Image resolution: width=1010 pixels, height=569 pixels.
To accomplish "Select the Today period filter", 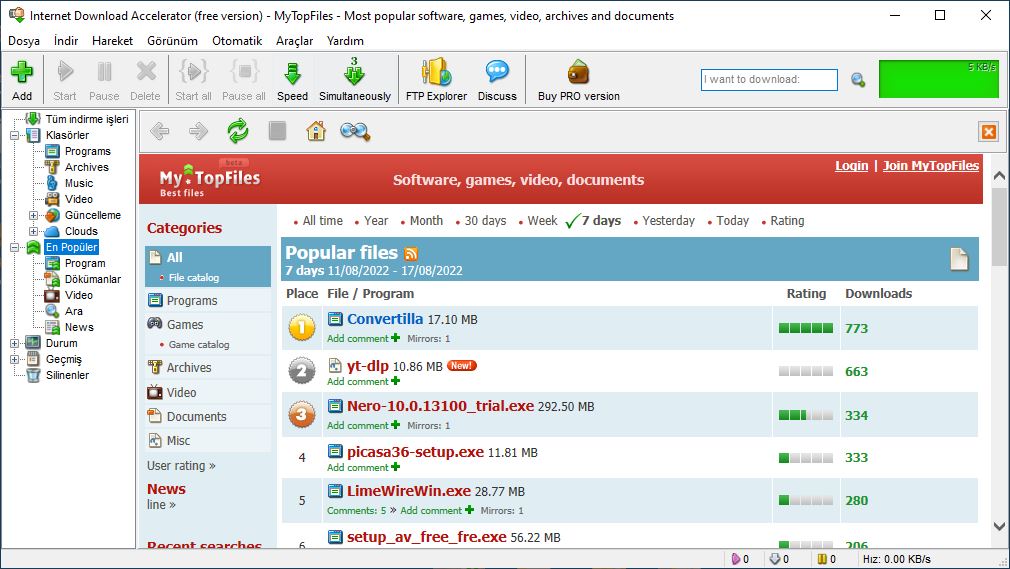I will point(733,220).
